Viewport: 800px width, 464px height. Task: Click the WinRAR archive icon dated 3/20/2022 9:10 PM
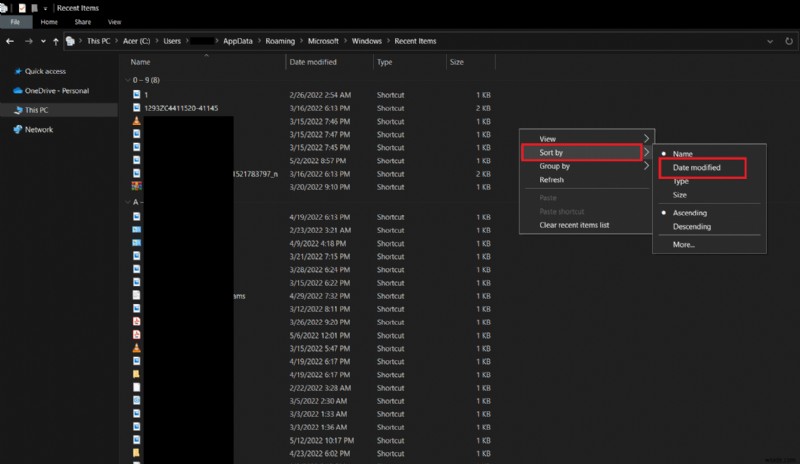[137, 187]
